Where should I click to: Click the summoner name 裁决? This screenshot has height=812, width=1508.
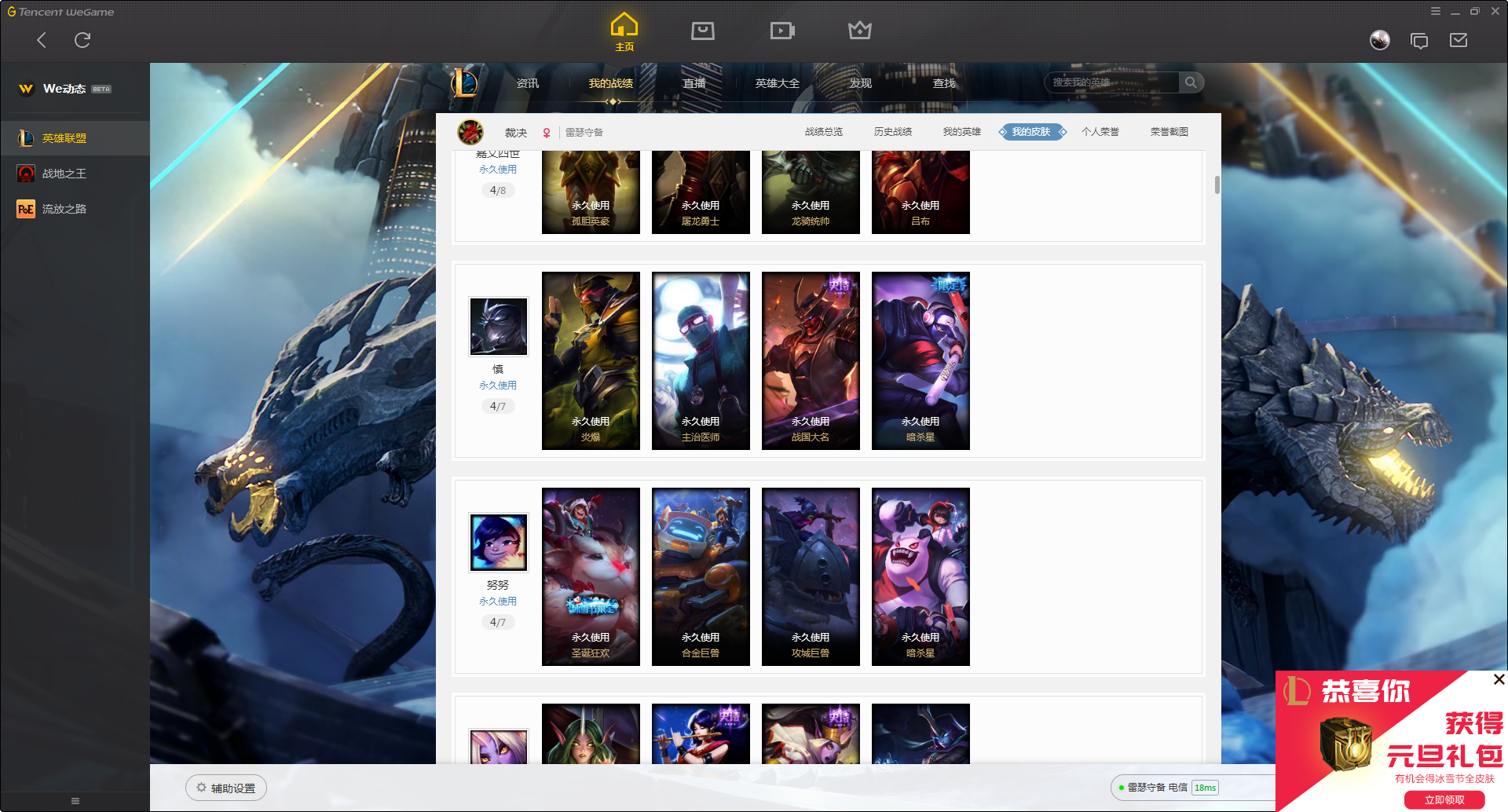coord(516,133)
